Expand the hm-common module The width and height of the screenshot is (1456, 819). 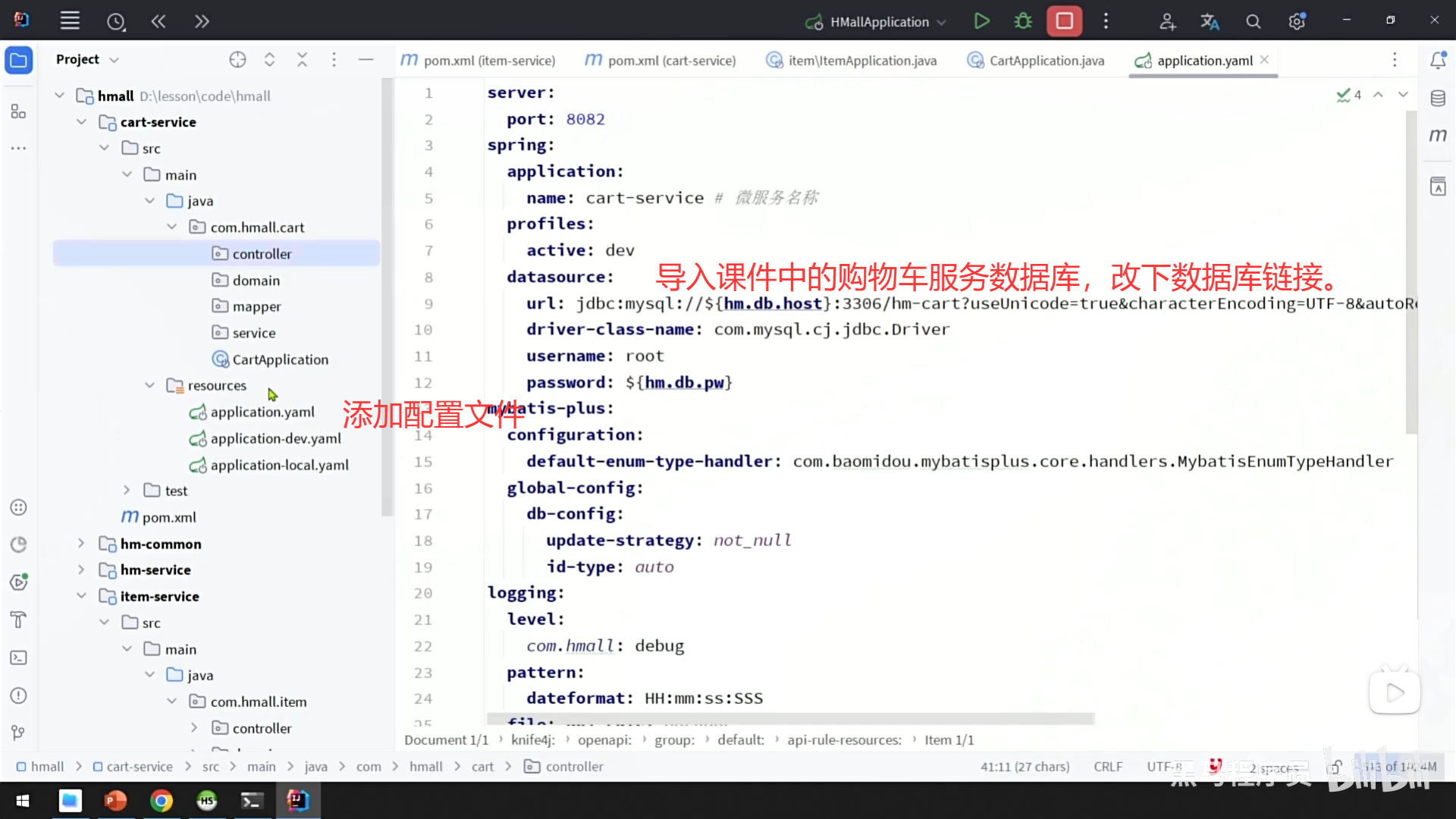pos(81,544)
